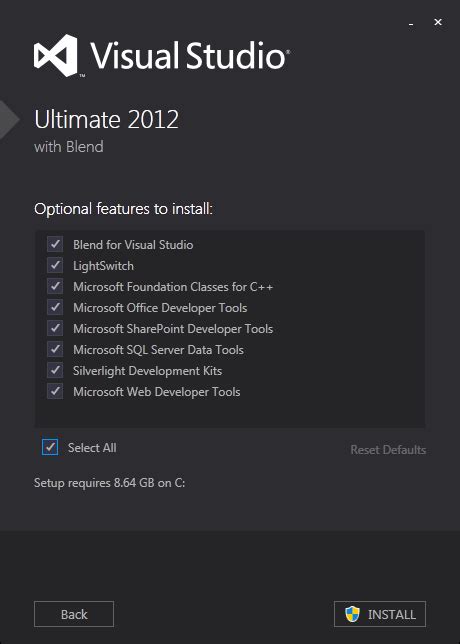Toggle Microsoft Office Developer Tools checkbox
This screenshot has height=644, width=460.
55,307
